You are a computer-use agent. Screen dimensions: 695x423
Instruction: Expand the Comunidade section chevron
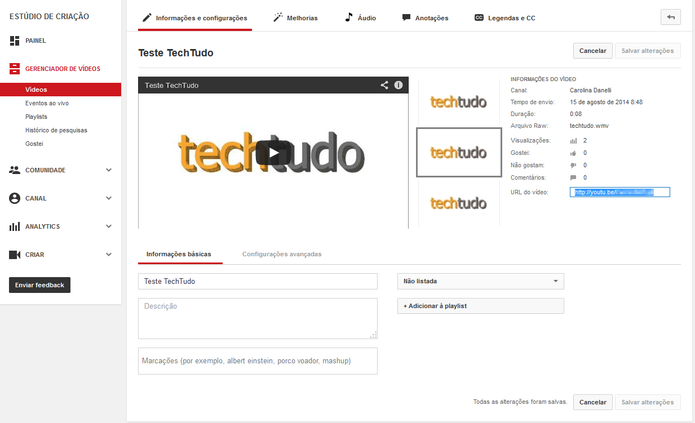tap(109, 170)
